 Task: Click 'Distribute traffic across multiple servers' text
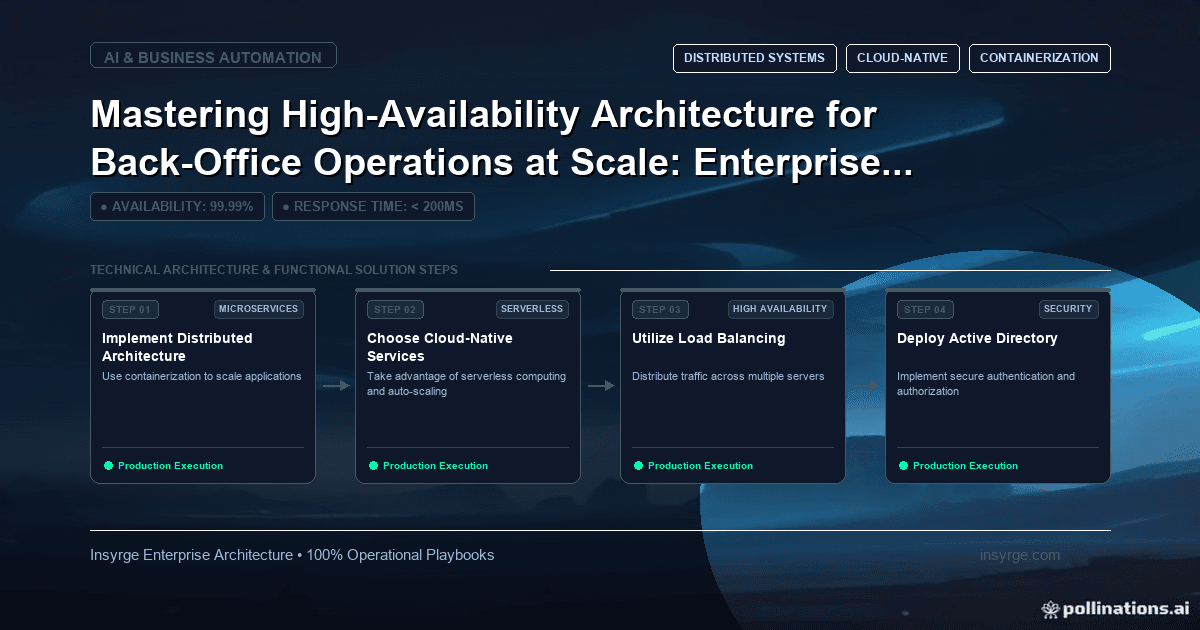click(x=728, y=377)
